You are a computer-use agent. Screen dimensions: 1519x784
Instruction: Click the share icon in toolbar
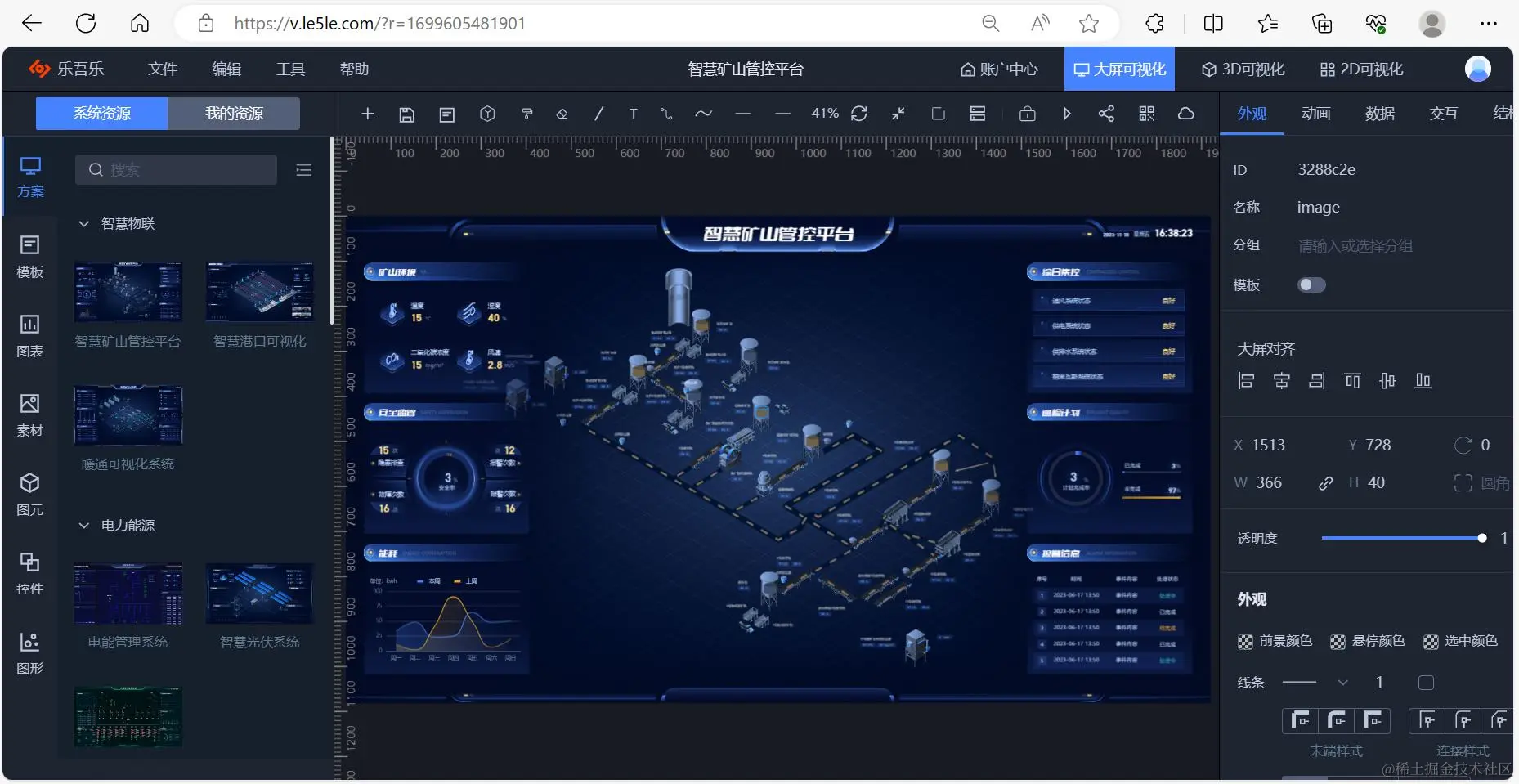(1106, 114)
